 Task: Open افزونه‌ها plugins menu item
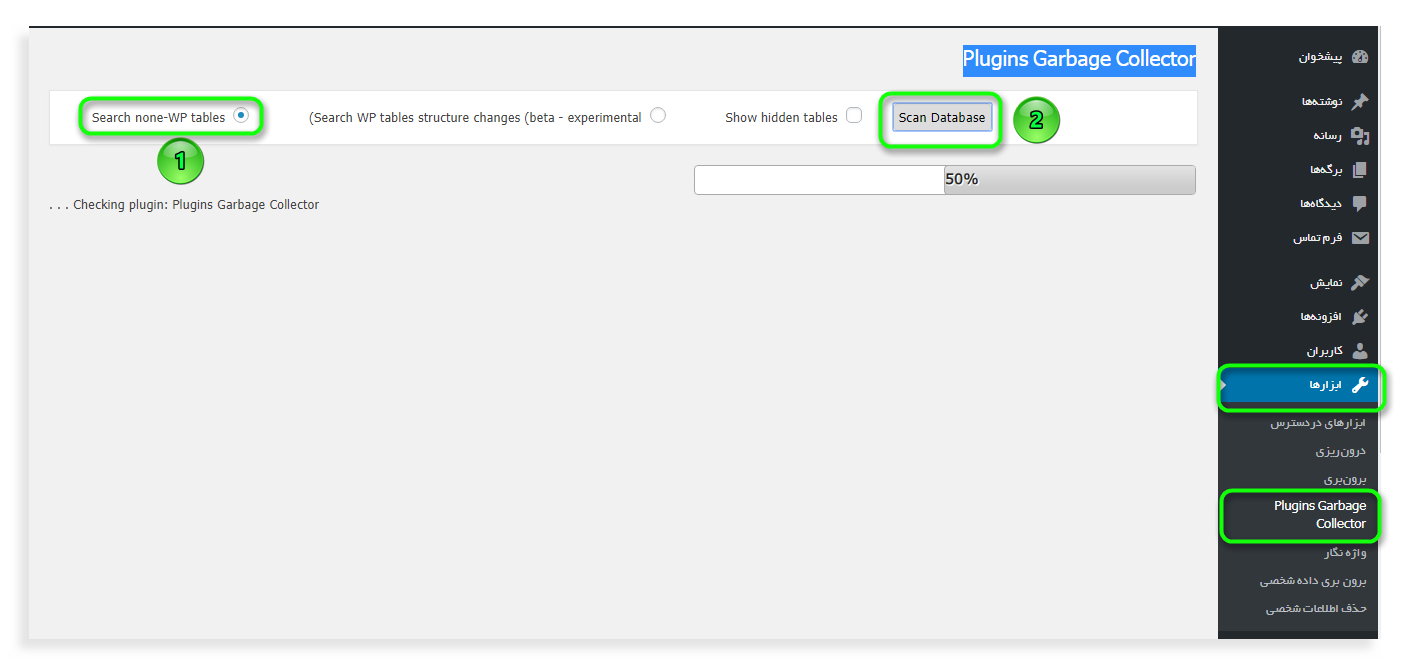[x=1298, y=316]
